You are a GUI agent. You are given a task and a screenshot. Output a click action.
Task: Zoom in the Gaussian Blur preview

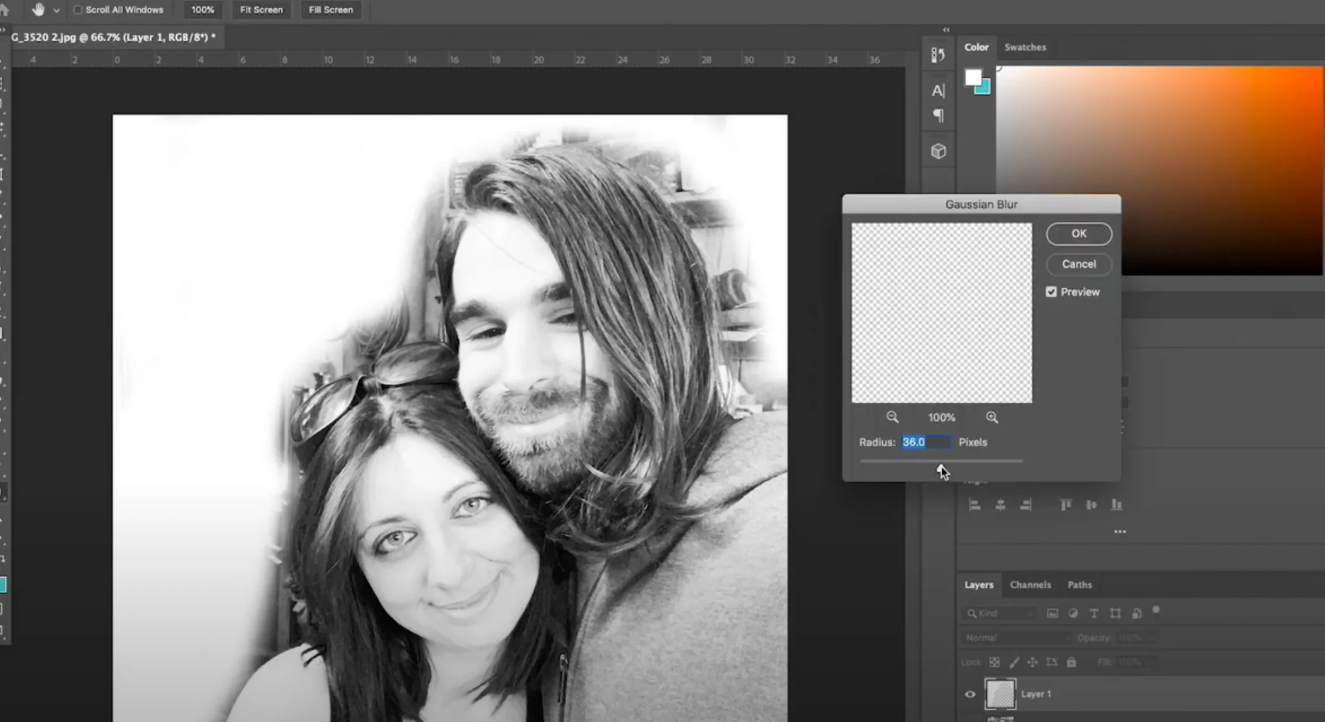[992, 417]
